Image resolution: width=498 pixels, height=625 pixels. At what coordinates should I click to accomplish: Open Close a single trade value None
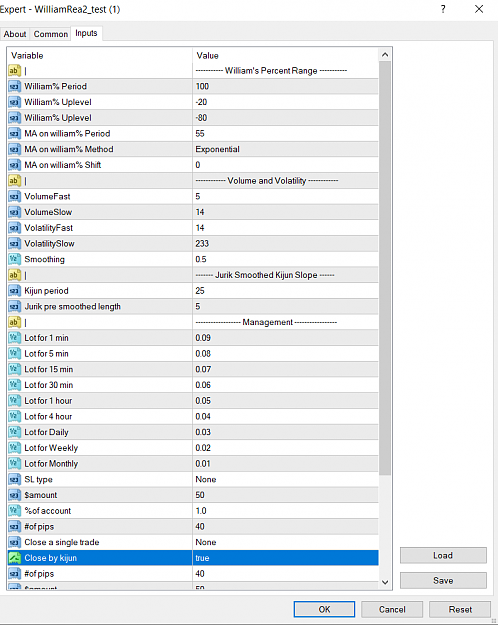point(285,542)
